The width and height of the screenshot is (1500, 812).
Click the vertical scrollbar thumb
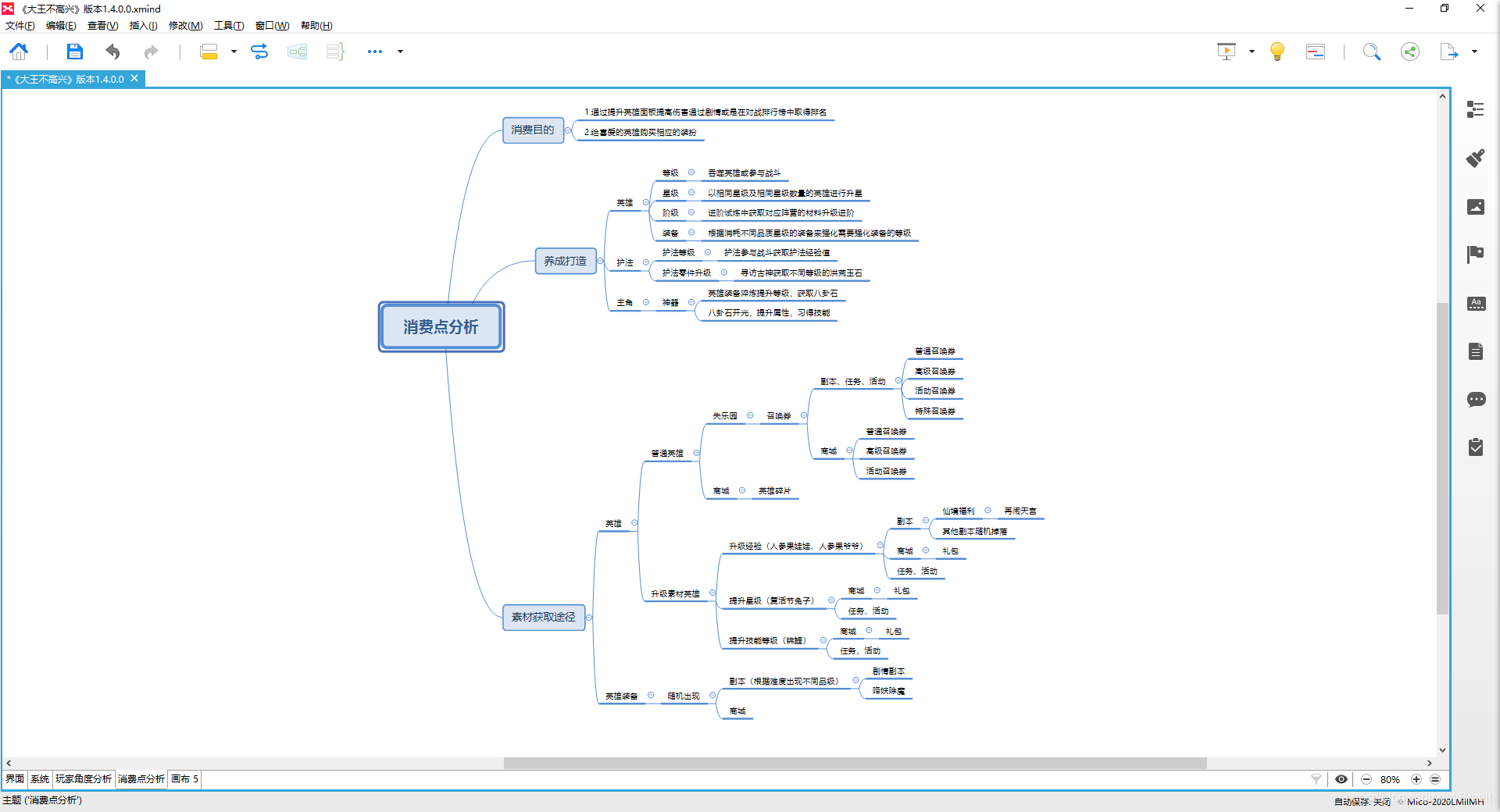click(1442, 458)
